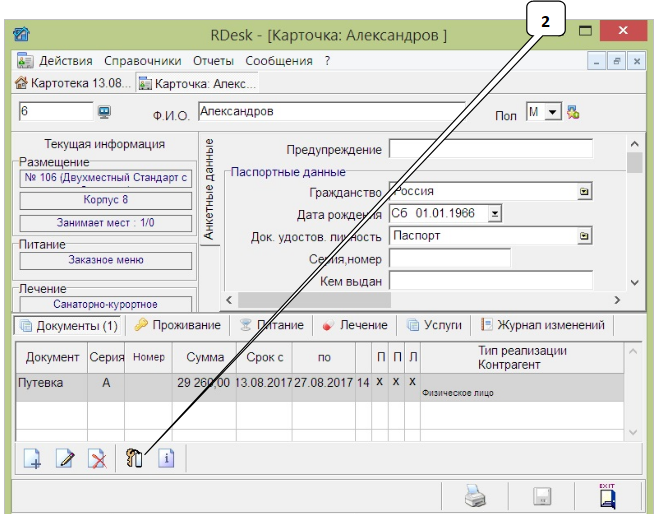Image resolution: width=664 pixels, height=514 pixels.
Task: Close the inner card child window
Action: (x=636, y=61)
